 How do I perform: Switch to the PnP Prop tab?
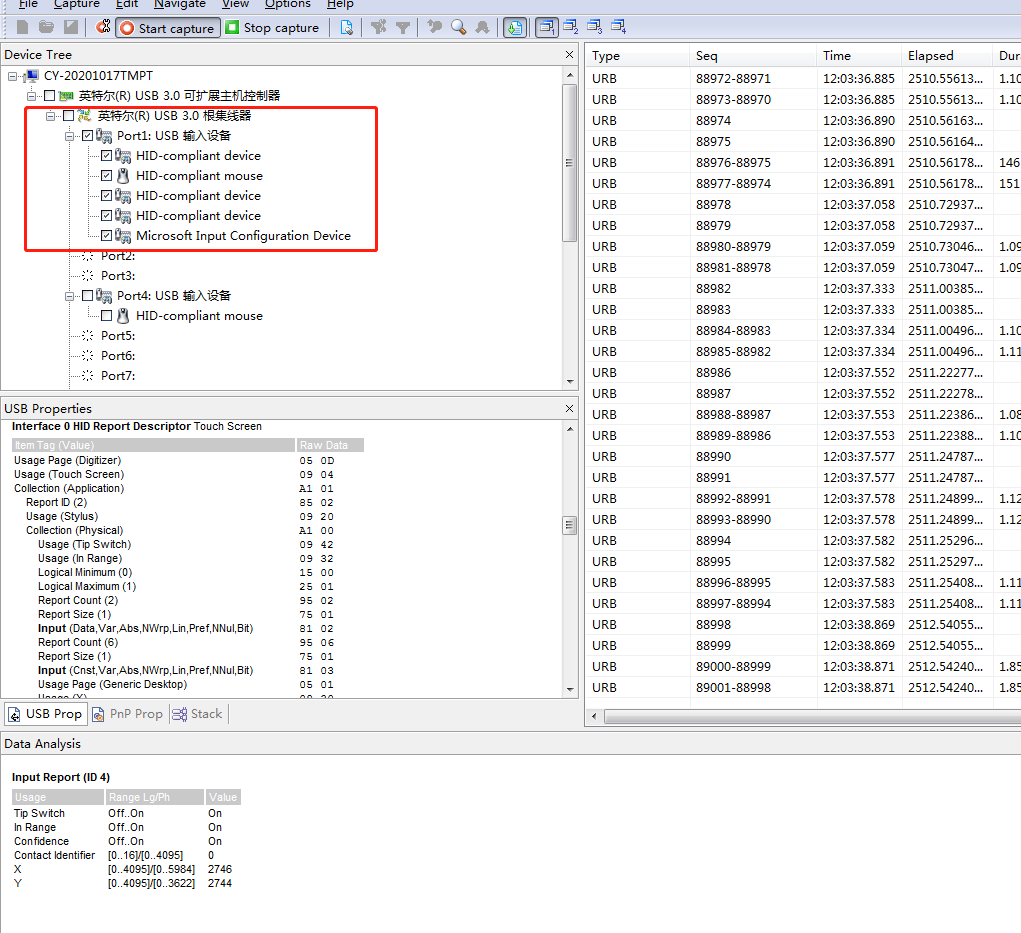(x=127, y=713)
